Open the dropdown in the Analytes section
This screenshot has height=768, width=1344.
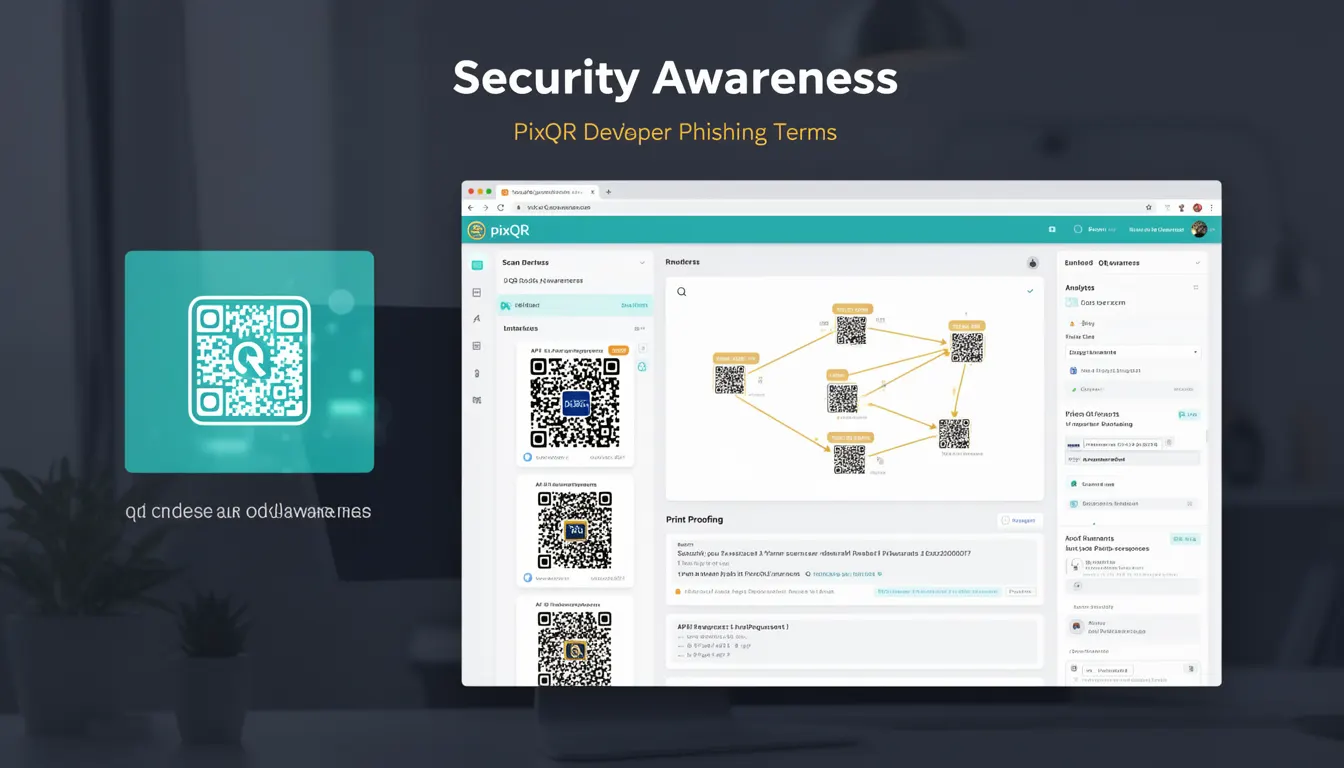pyautogui.click(x=1132, y=352)
